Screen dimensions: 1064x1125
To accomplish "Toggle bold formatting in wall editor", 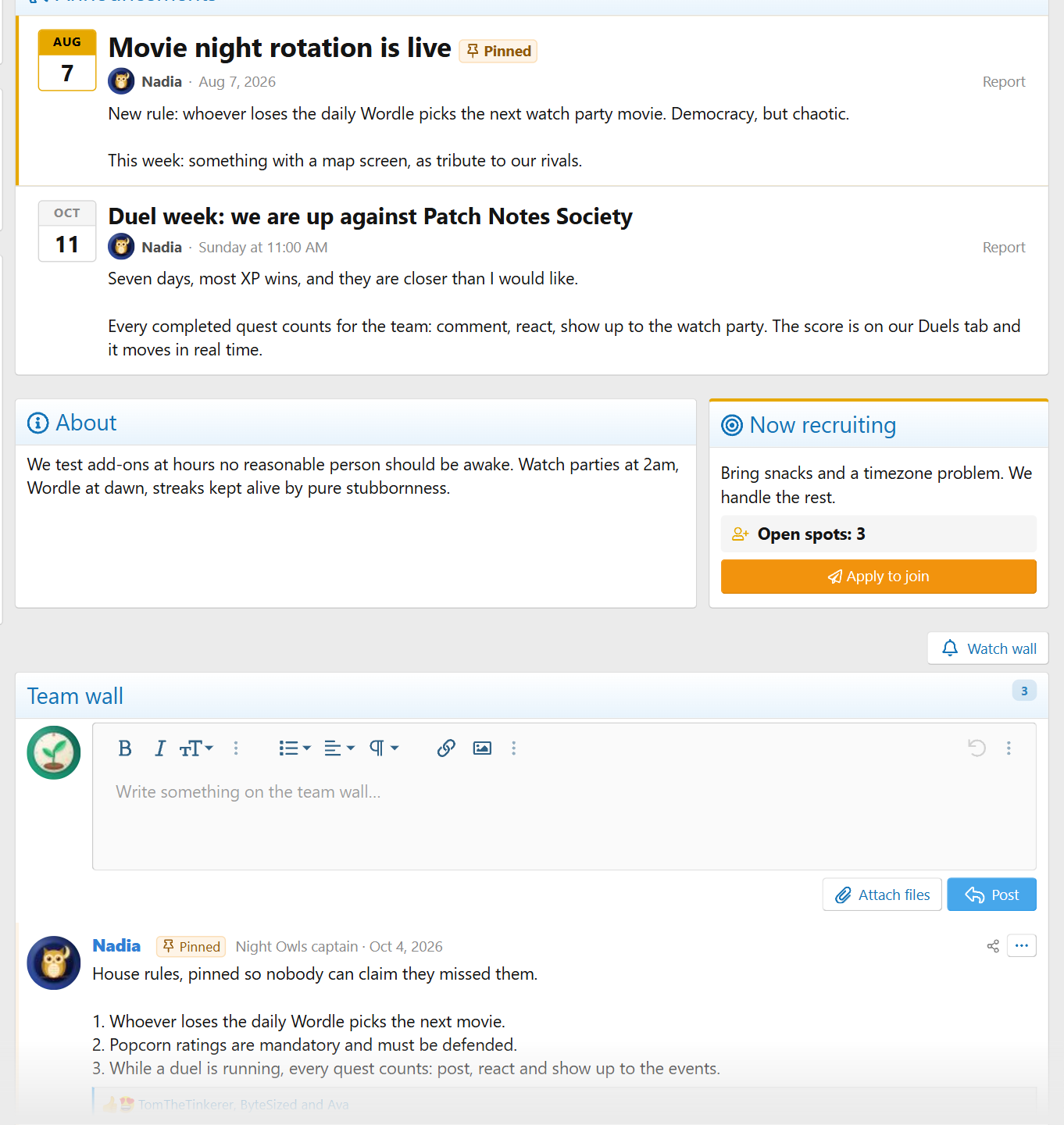I will [x=125, y=748].
